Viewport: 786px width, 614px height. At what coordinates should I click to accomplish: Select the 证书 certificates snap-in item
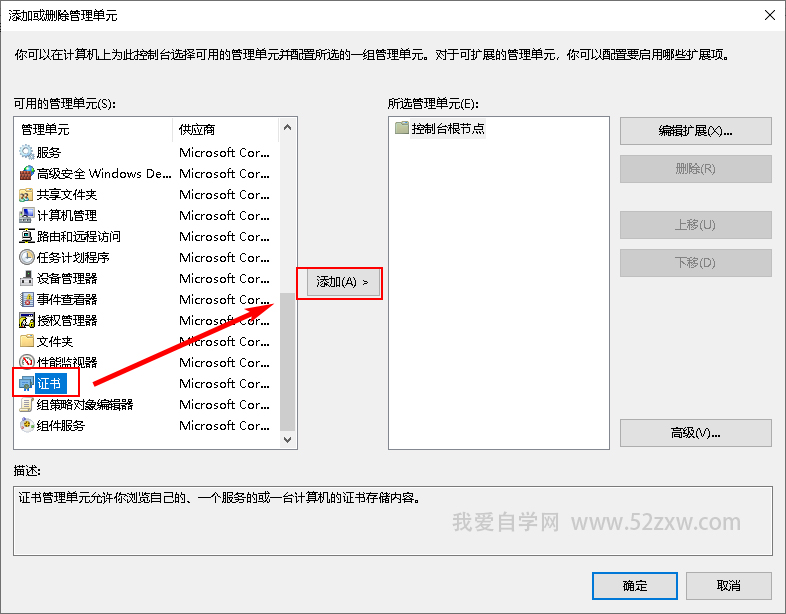48,383
